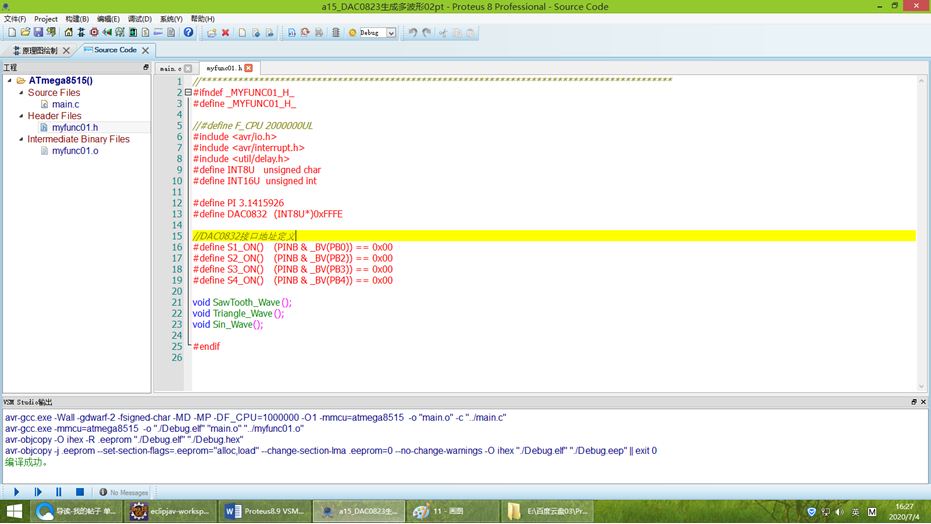Image resolution: width=931 pixels, height=524 pixels.
Task: Open the 帮助(H) menu
Action: pyautogui.click(x=202, y=19)
